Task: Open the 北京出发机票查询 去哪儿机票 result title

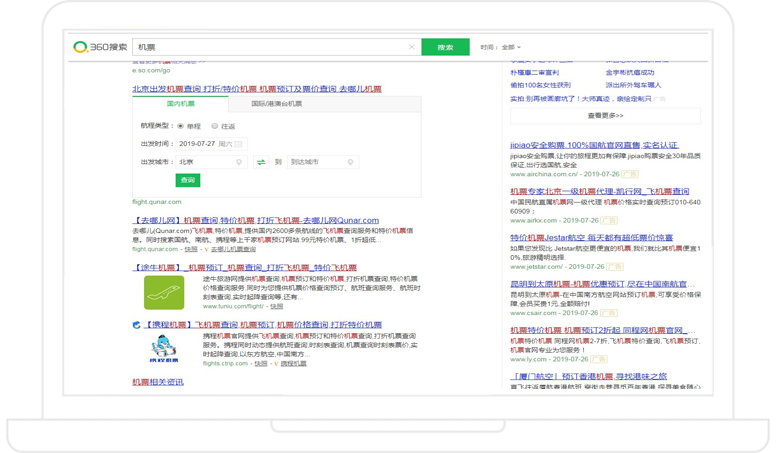Action: pos(257,89)
